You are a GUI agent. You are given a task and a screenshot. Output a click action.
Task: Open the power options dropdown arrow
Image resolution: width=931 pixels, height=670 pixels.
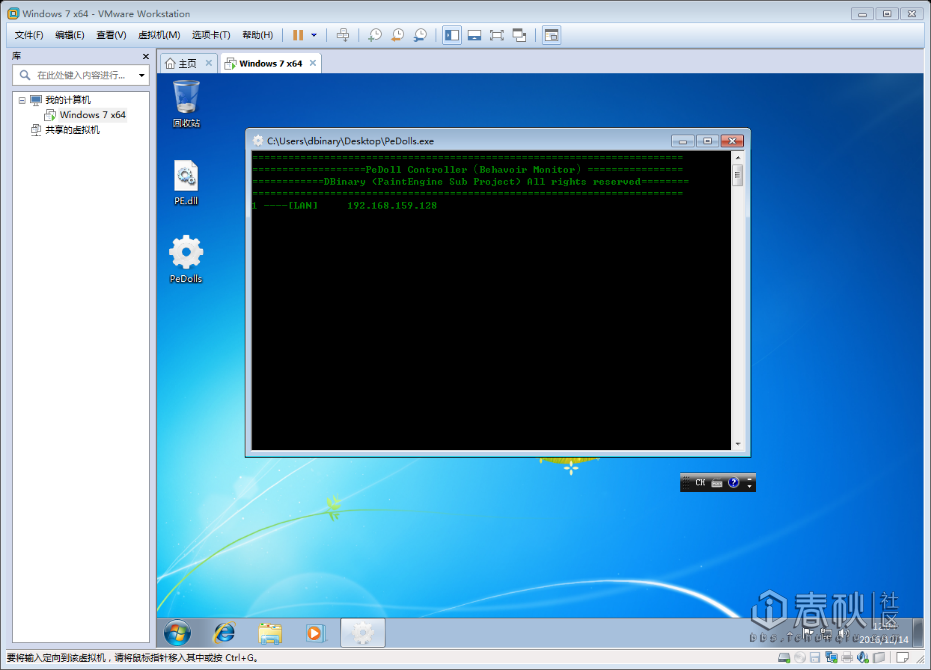[x=314, y=35]
